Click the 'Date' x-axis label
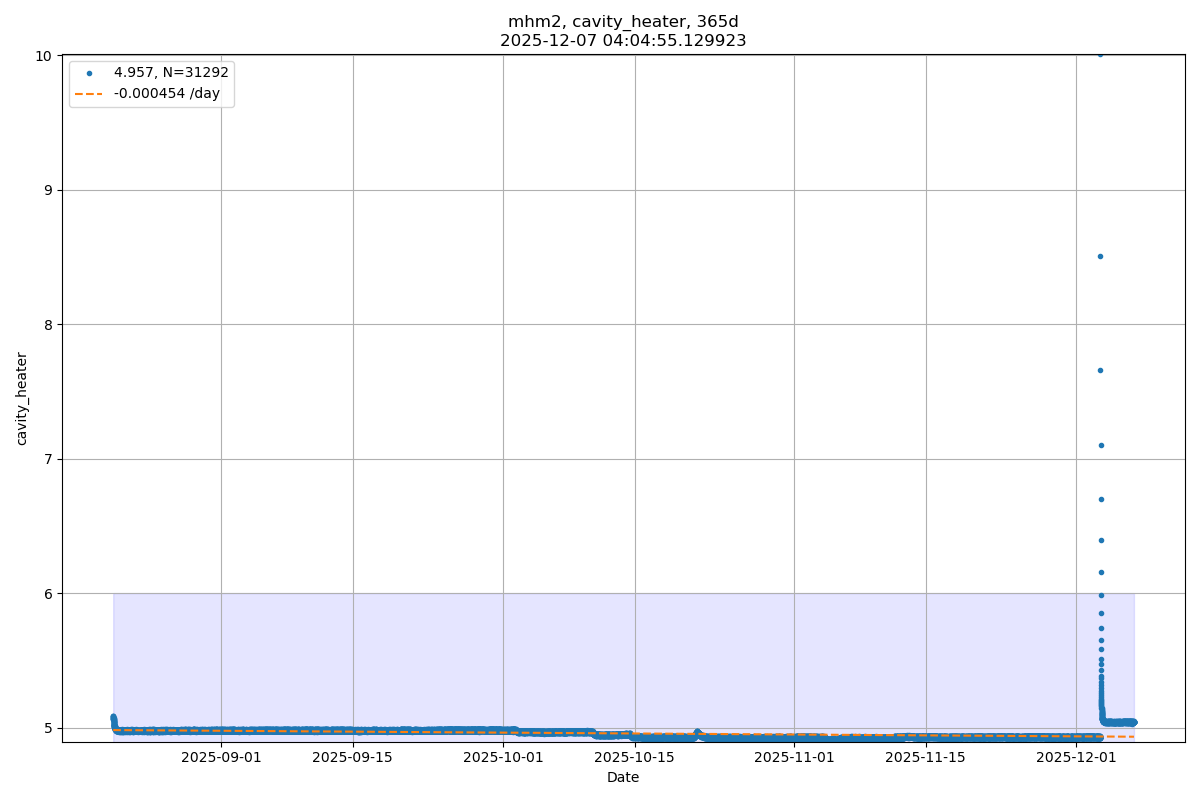The width and height of the screenshot is (1200, 800). 623,777
